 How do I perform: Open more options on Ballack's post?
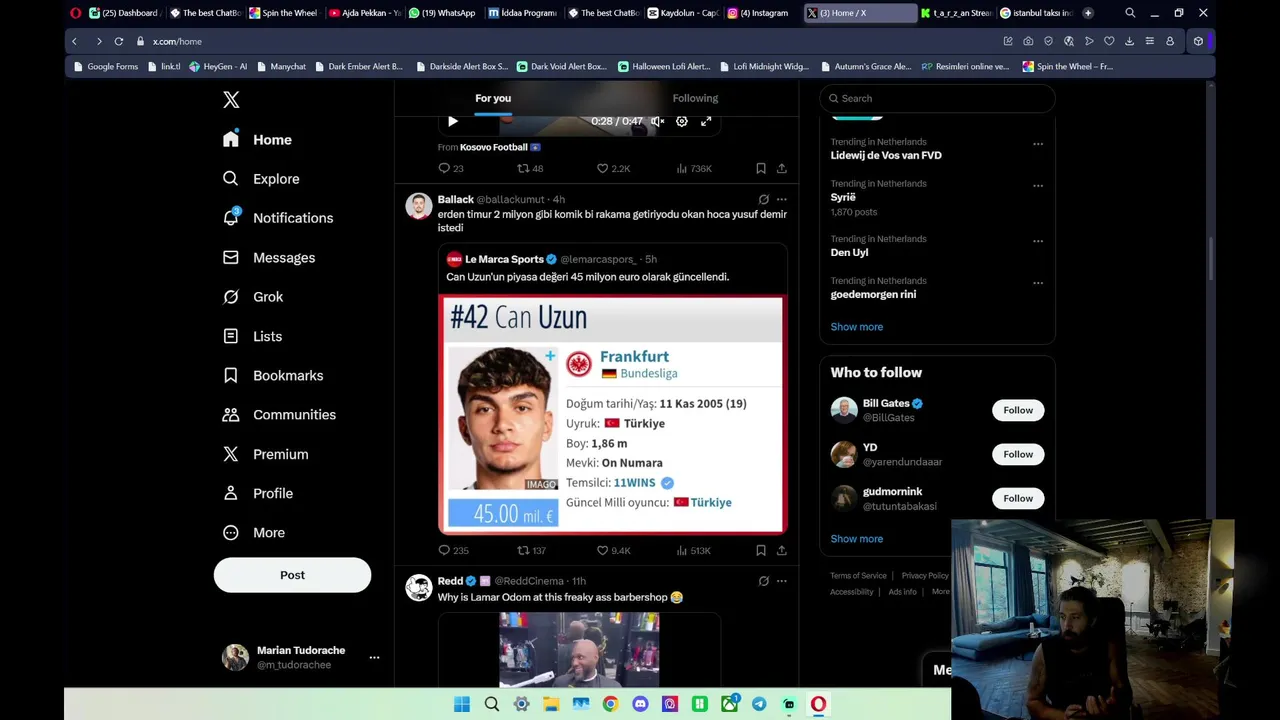coord(781,199)
